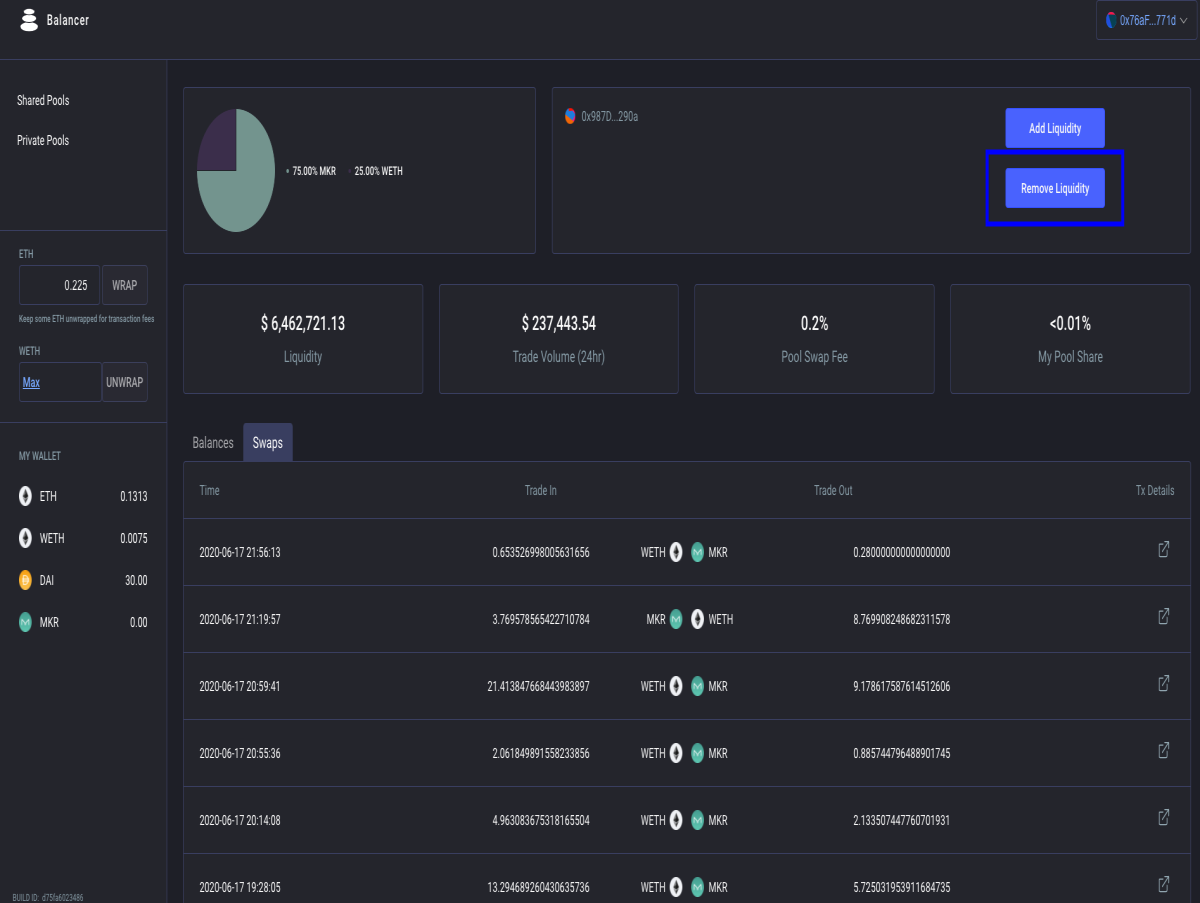Switch to the Balances tab
1200x903 pixels.
[x=213, y=442]
